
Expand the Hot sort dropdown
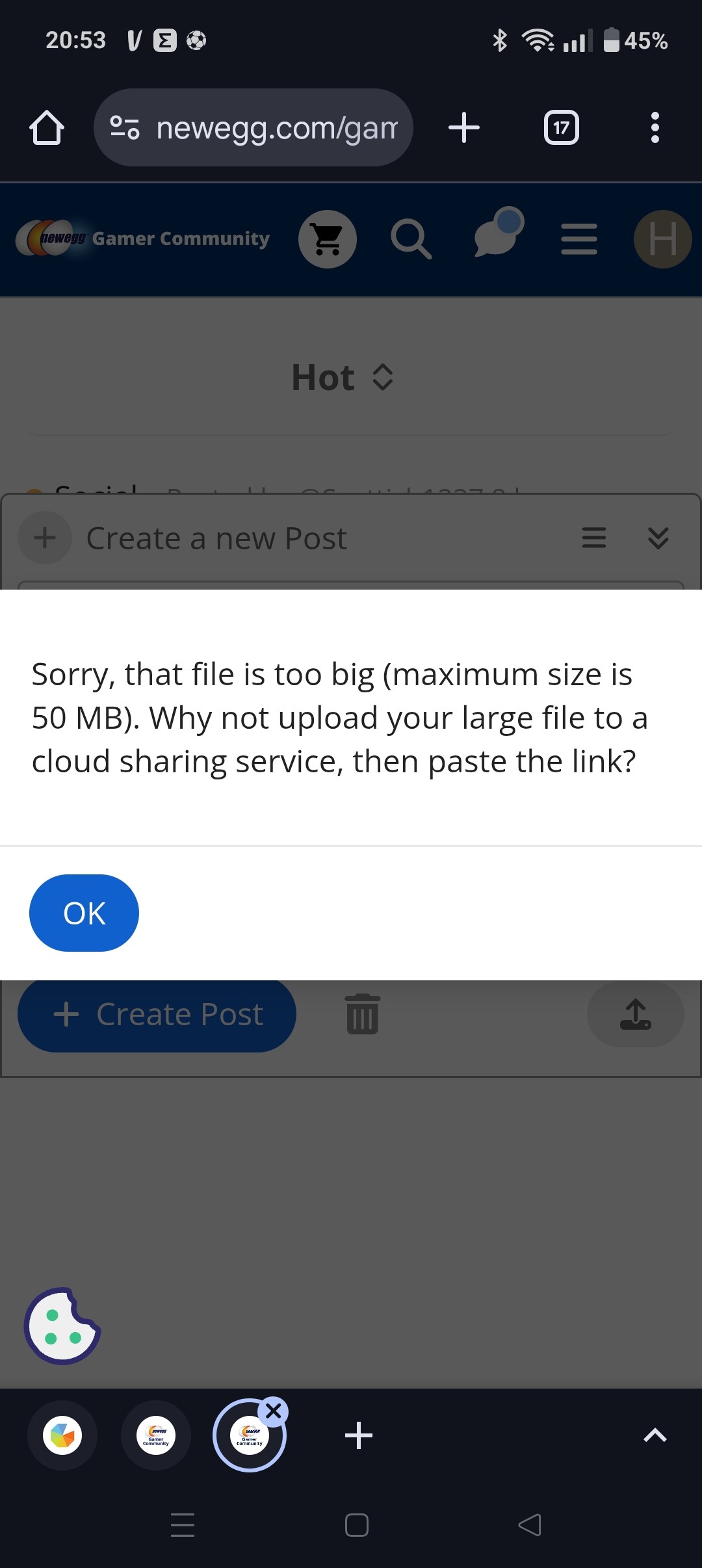point(343,377)
